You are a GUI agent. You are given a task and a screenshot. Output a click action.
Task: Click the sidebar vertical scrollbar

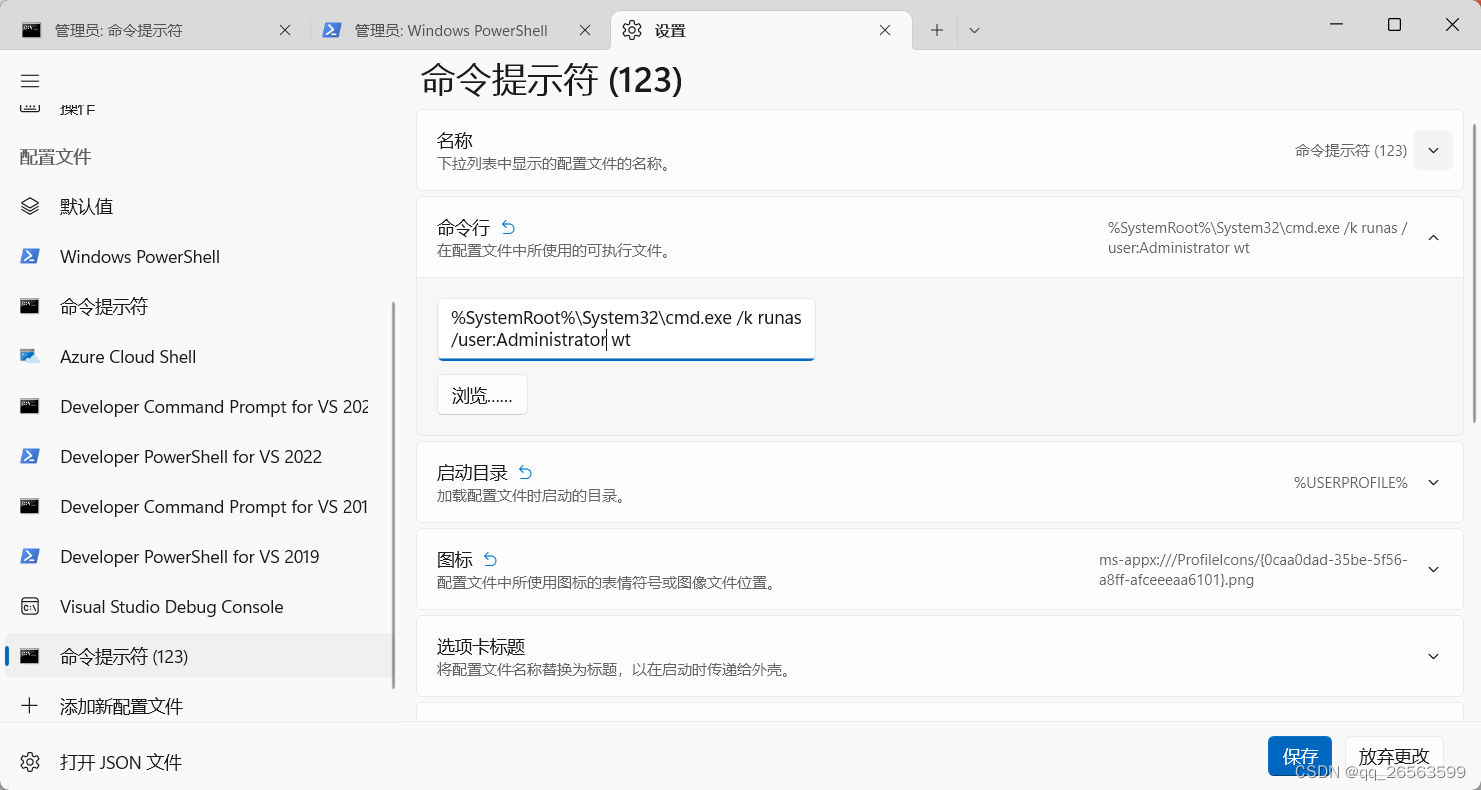(394, 495)
